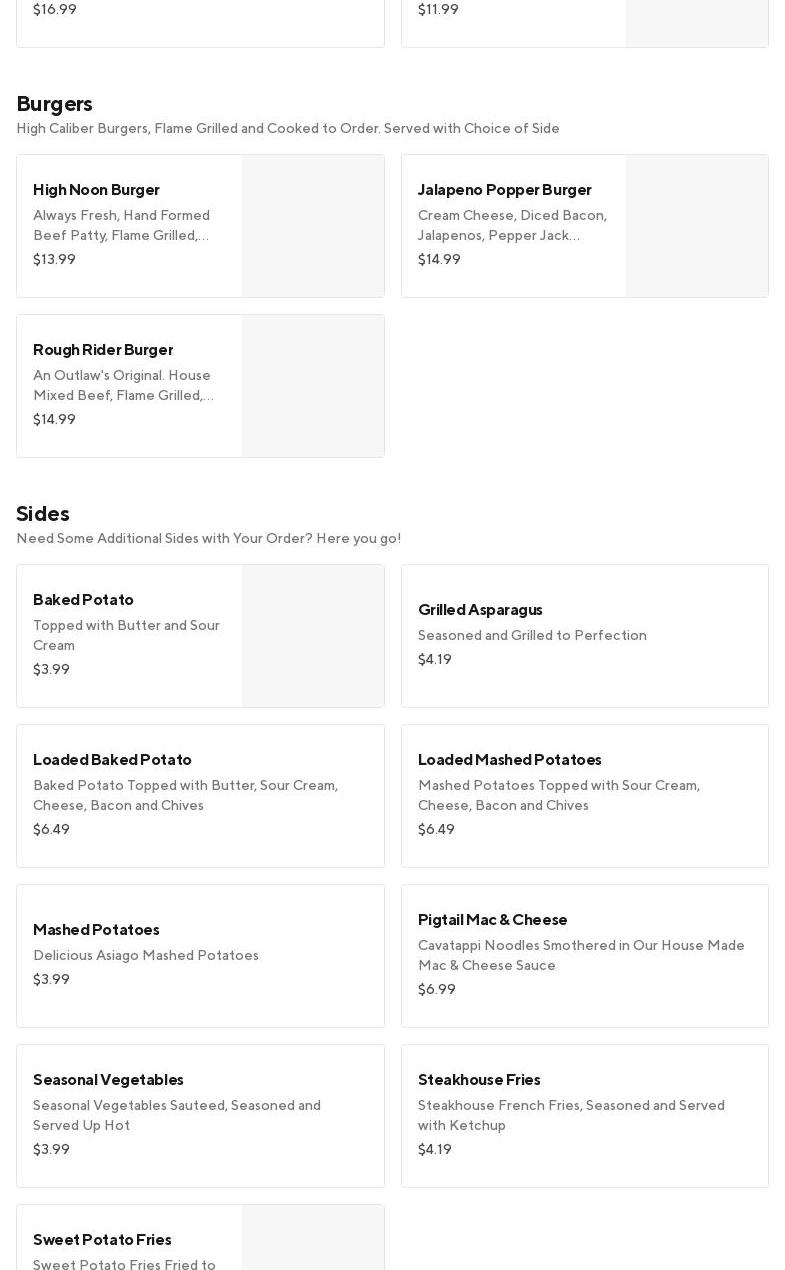785x1270 pixels.
Task: Click the Sweet Potato Fries image placeholder
Action: click(313, 1240)
